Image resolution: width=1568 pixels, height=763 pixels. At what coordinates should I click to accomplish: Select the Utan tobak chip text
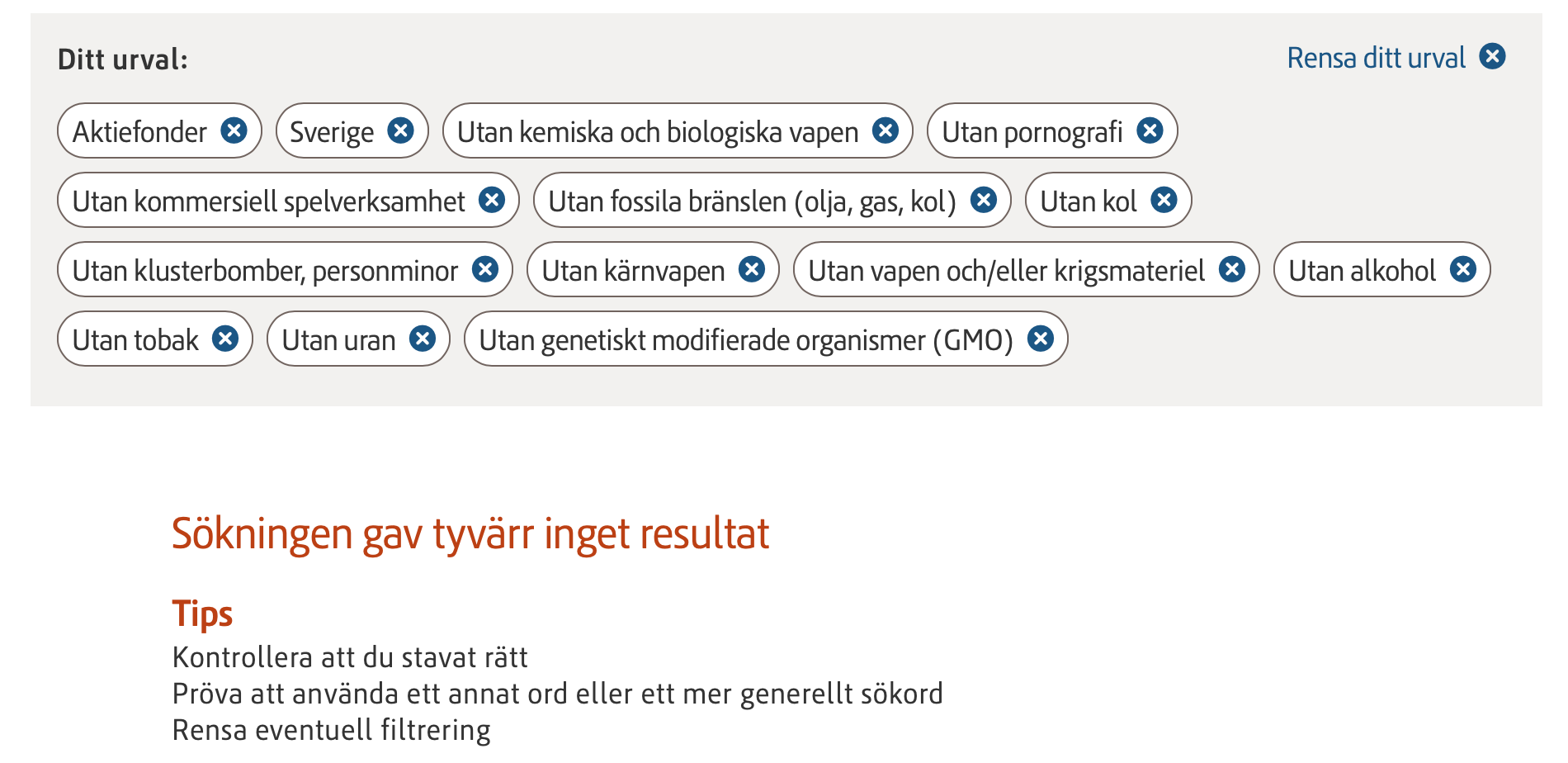tap(135, 340)
